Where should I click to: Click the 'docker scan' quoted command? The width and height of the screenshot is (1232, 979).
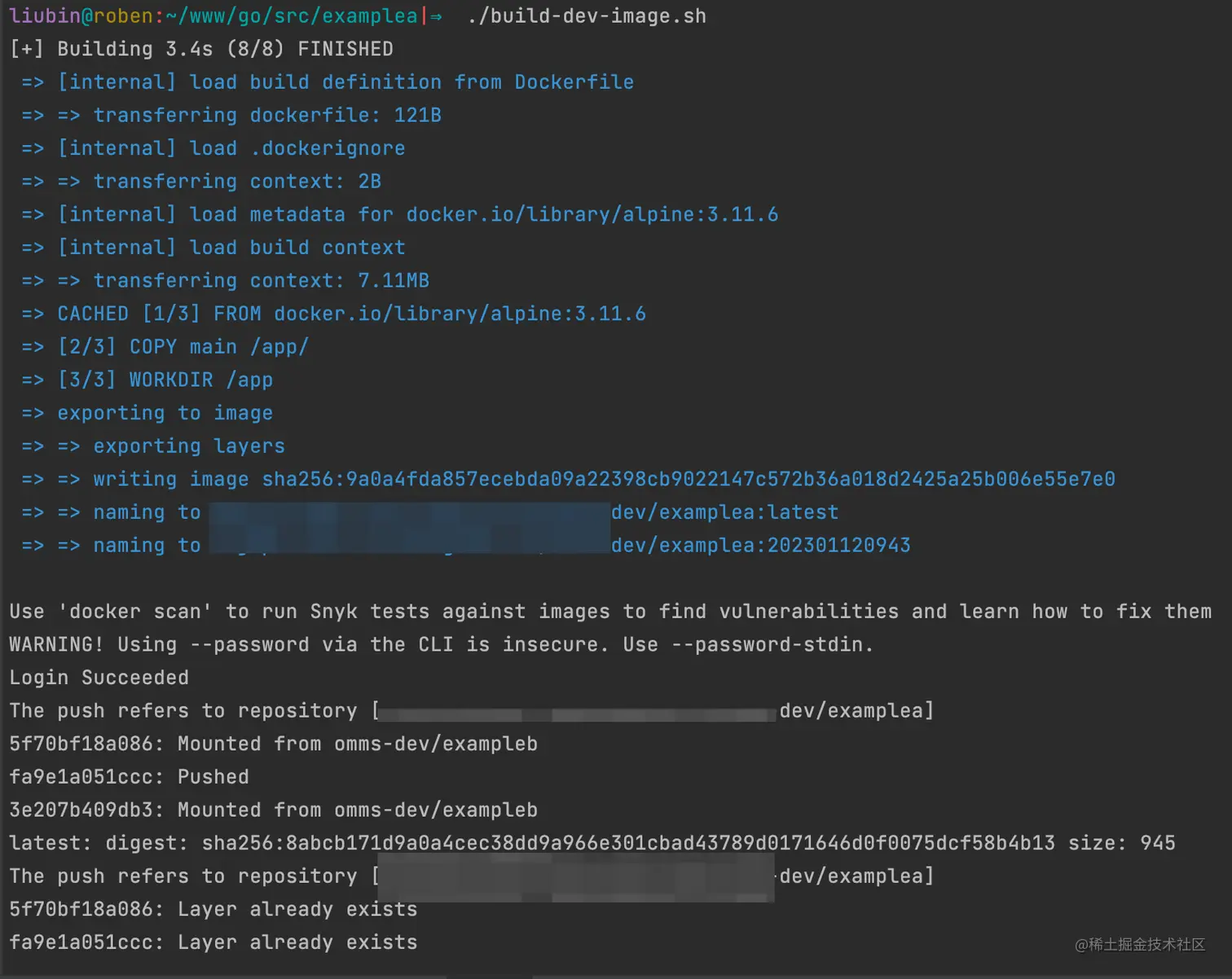[135, 612]
